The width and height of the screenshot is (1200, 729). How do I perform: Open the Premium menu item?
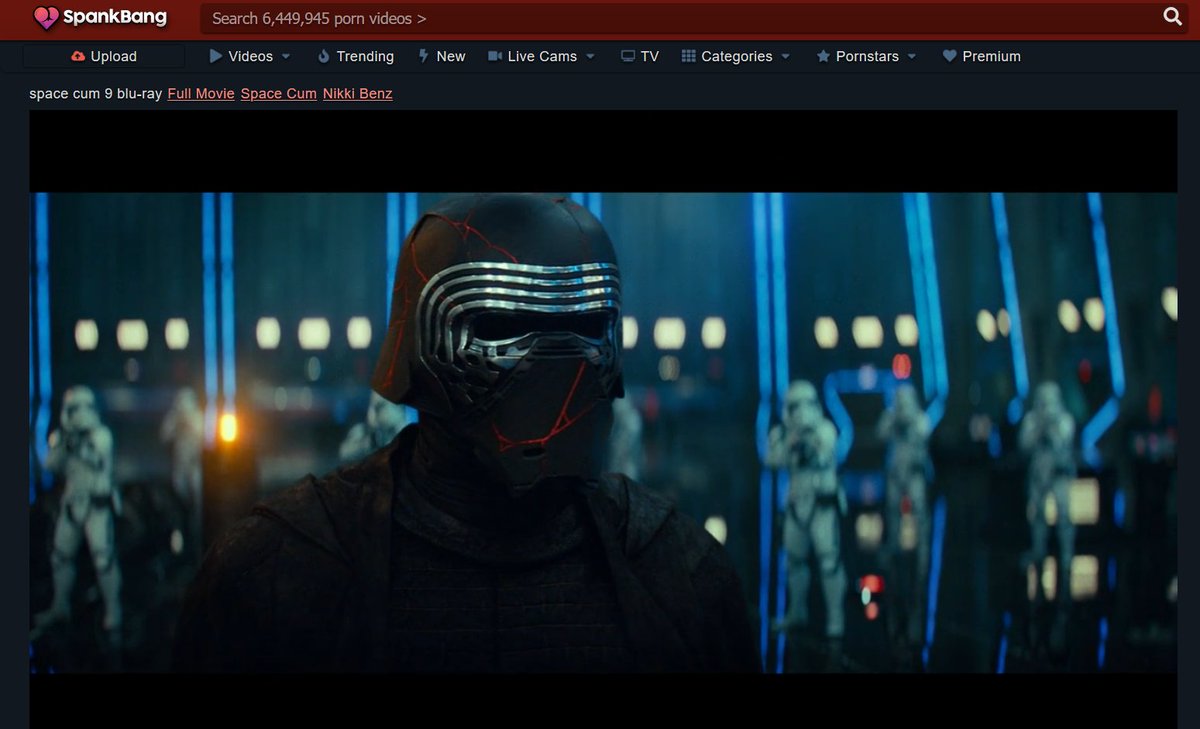click(x=982, y=56)
